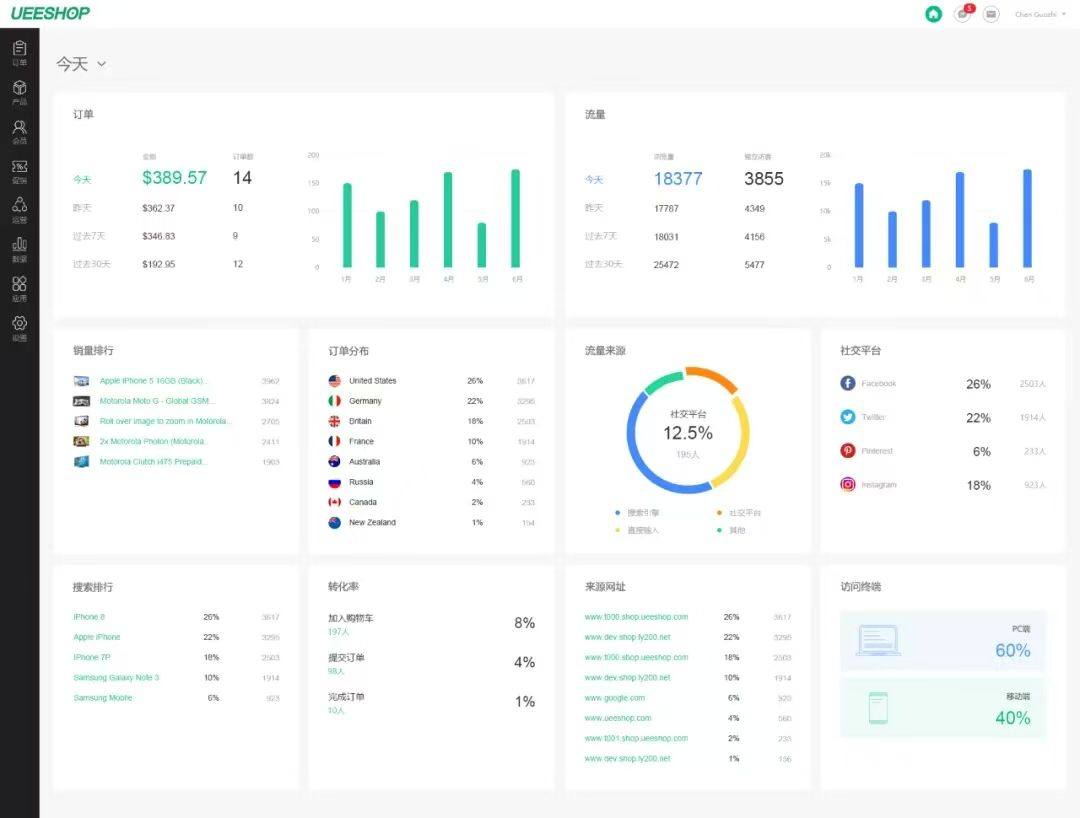Click the green home icon in header

pos(933,14)
